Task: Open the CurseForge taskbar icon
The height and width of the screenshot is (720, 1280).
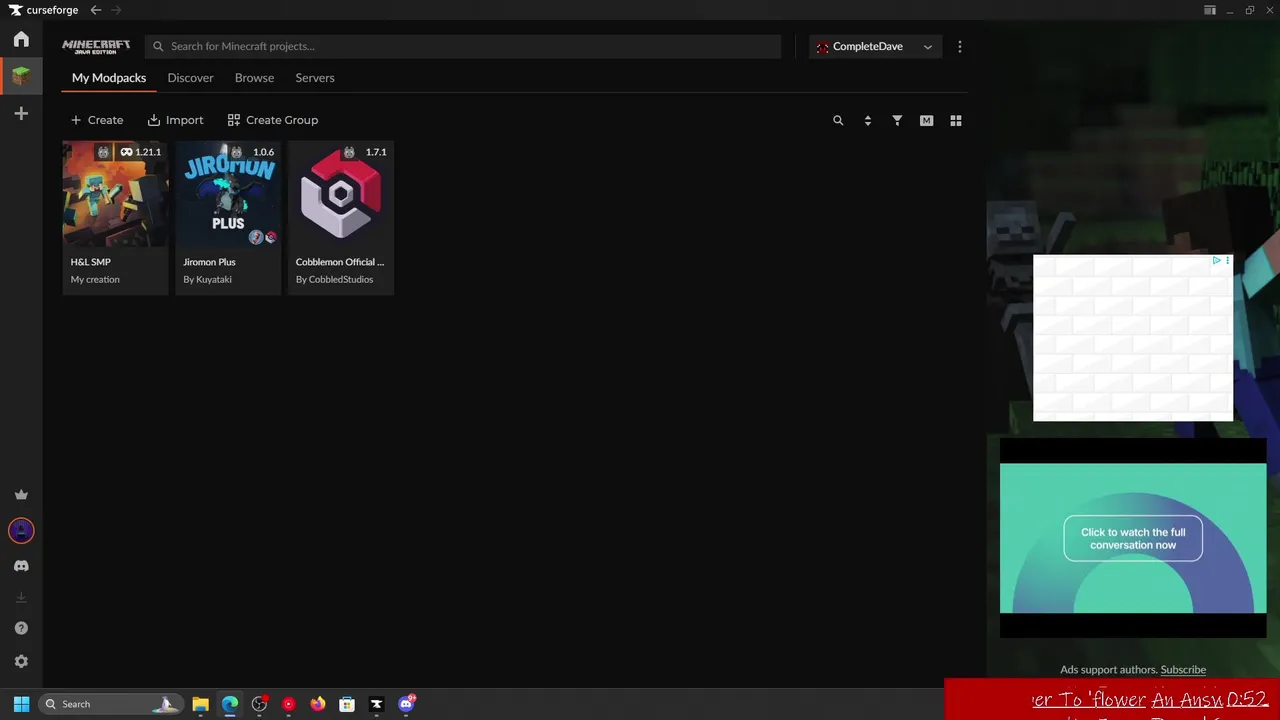Action: [x=376, y=704]
